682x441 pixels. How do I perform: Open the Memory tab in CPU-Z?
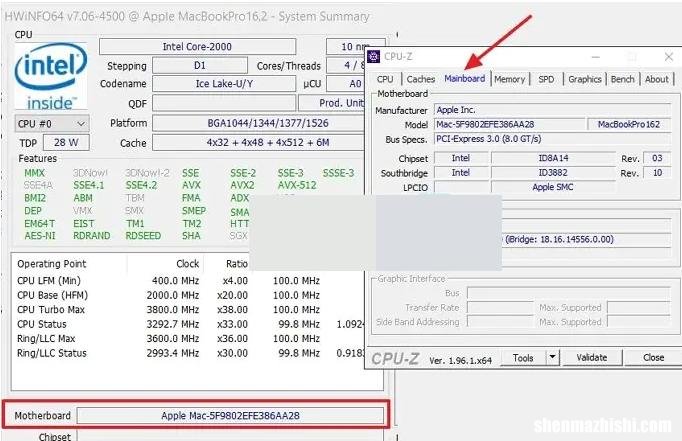[509, 79]
